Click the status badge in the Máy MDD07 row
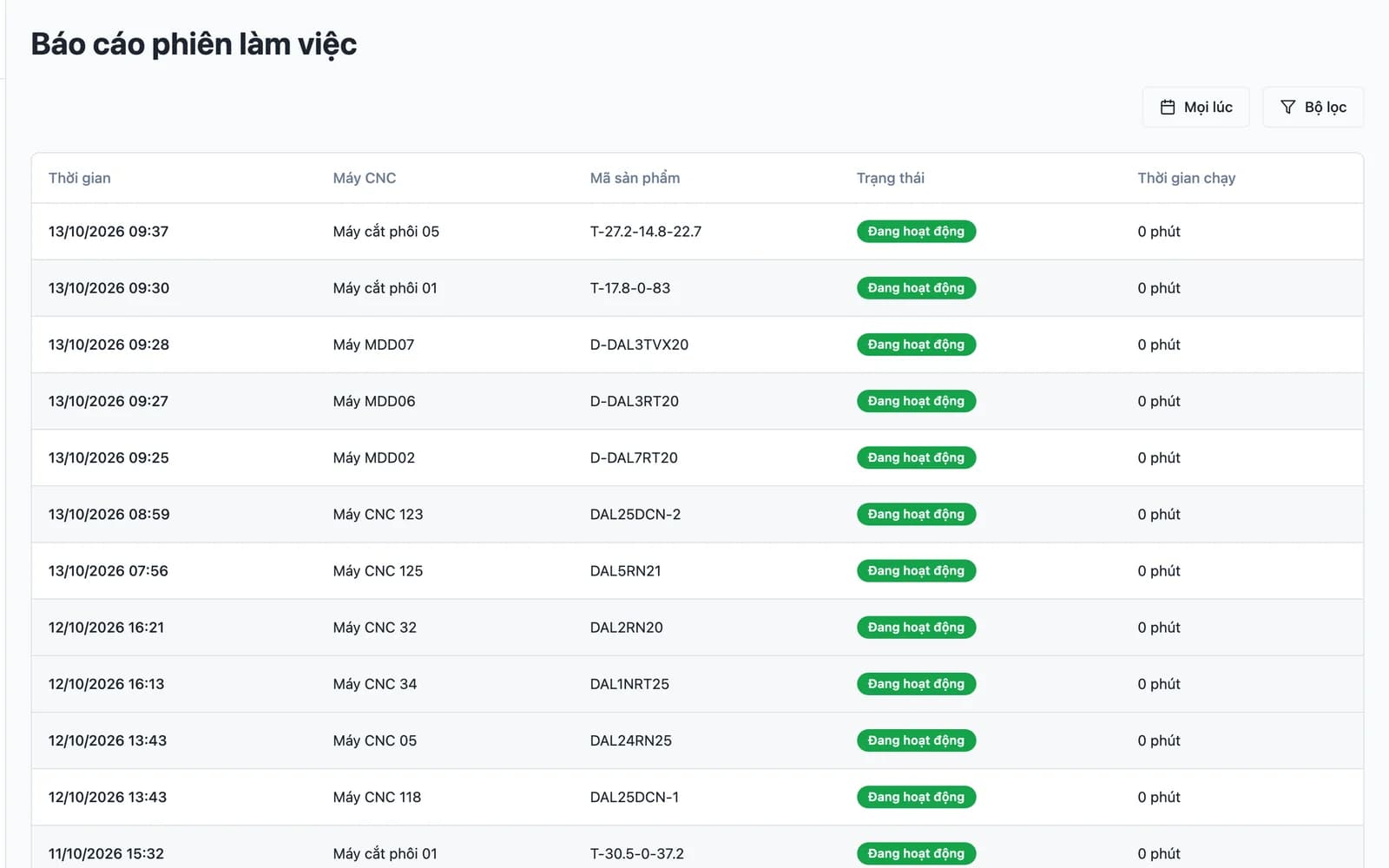 916,345
